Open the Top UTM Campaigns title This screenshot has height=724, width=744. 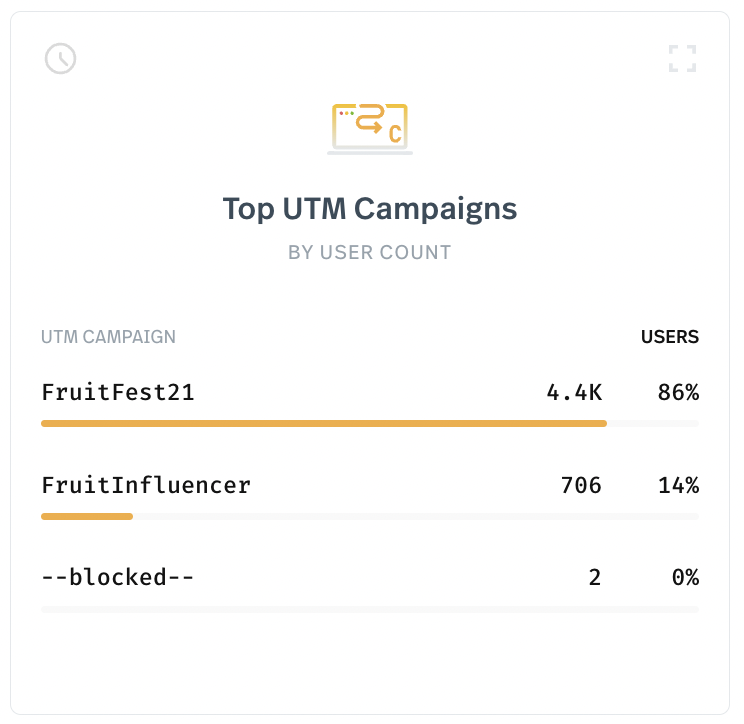point(370,209)
